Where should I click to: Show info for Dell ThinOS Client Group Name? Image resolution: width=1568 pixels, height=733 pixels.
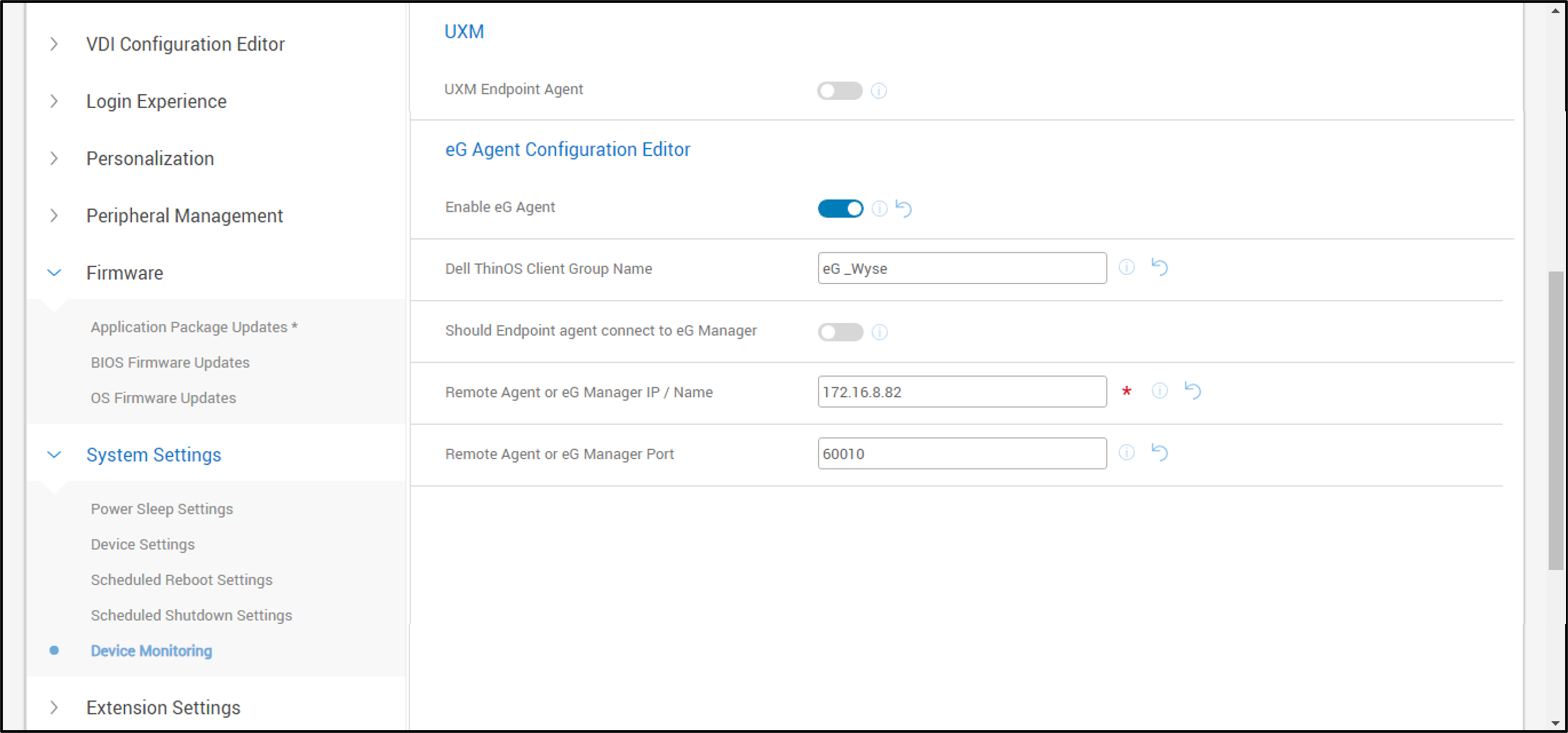point(1126,267)
